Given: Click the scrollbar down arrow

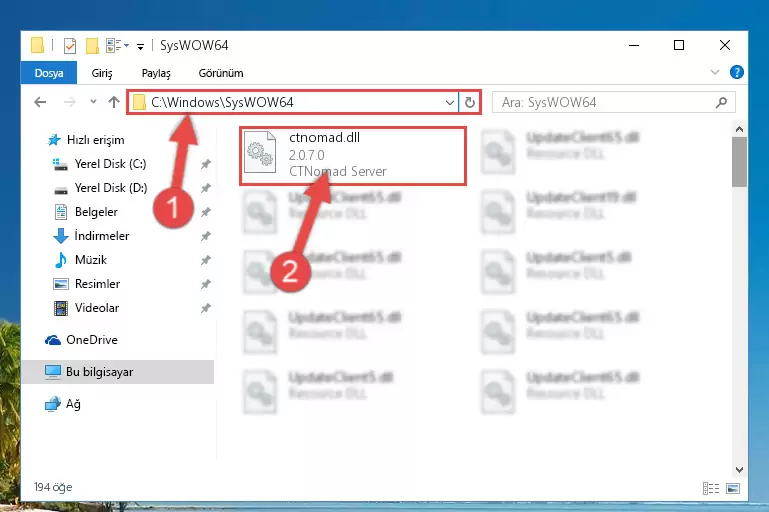Looking at the screenshot, I should click(739, 470).
